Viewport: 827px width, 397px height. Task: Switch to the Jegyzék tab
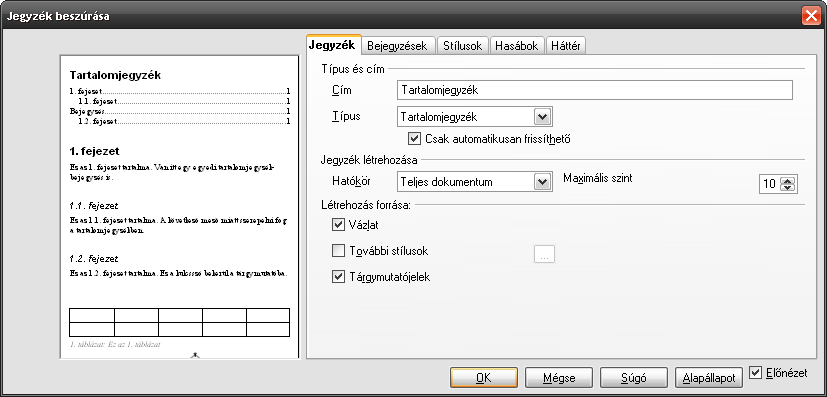pos(333,45)
